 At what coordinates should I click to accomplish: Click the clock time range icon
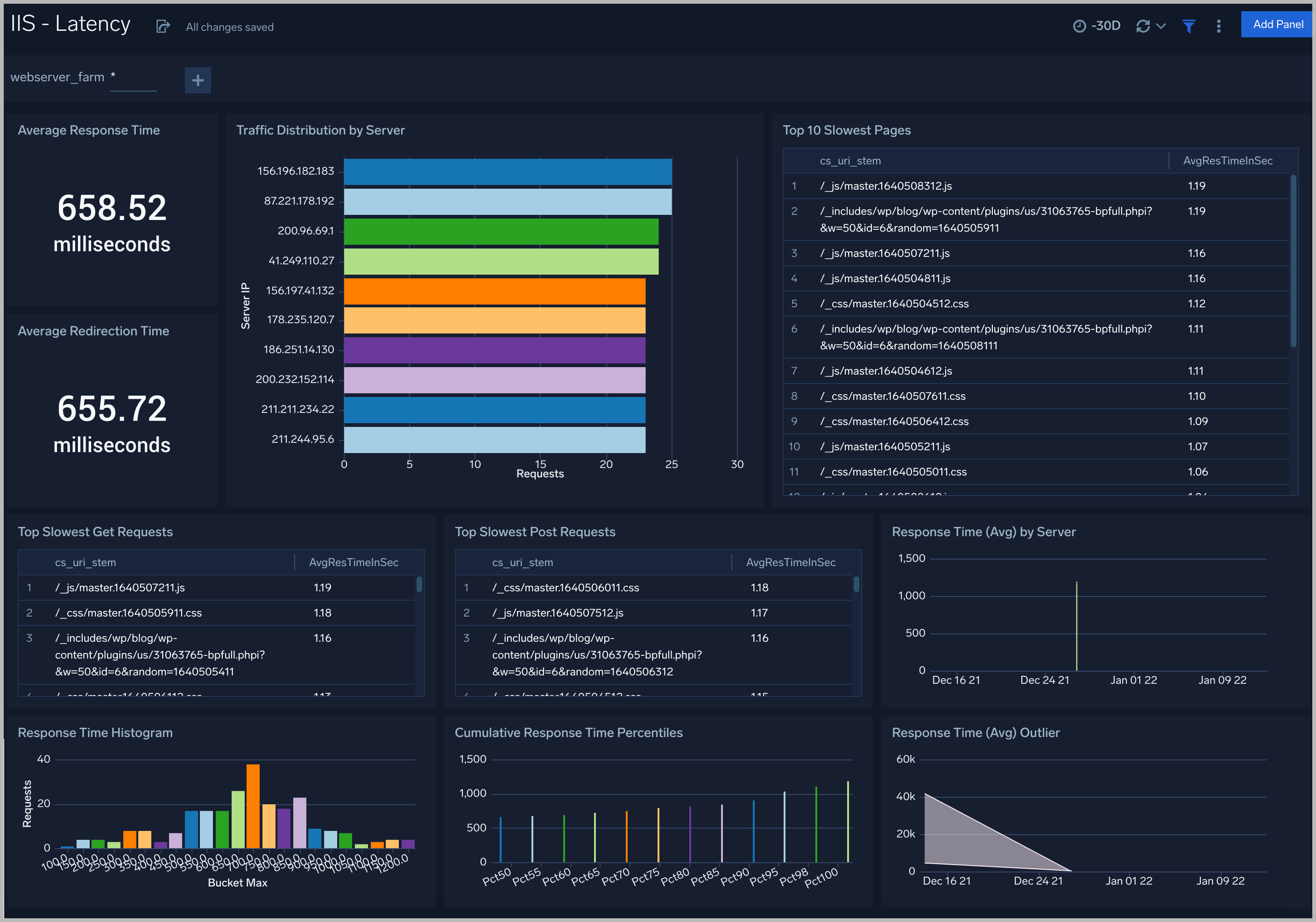pyautogui.click(x=1079, y=26)
